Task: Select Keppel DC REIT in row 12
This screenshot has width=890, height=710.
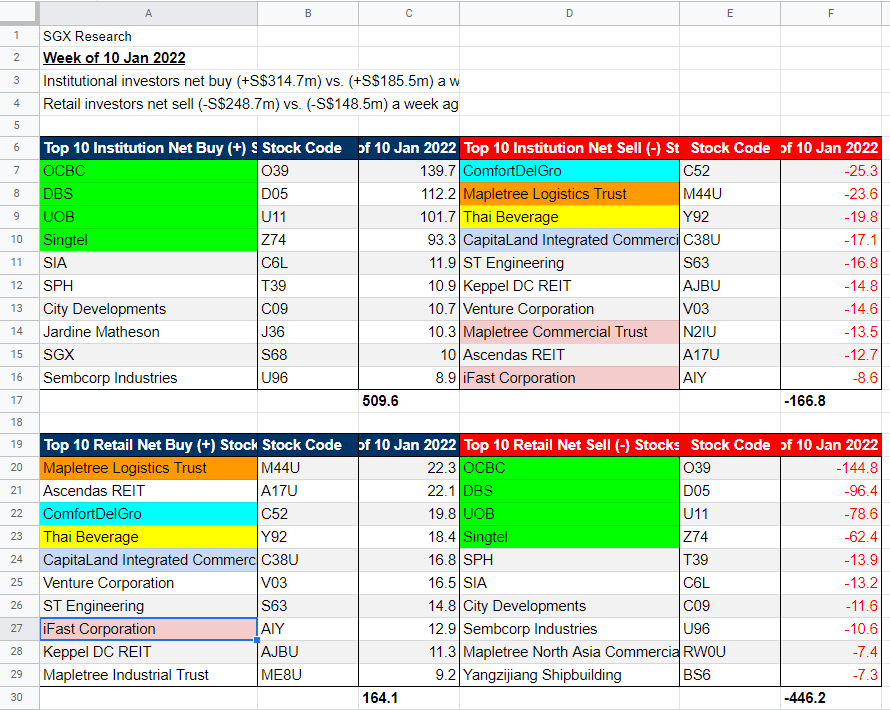Action: (x=569, y=286)
